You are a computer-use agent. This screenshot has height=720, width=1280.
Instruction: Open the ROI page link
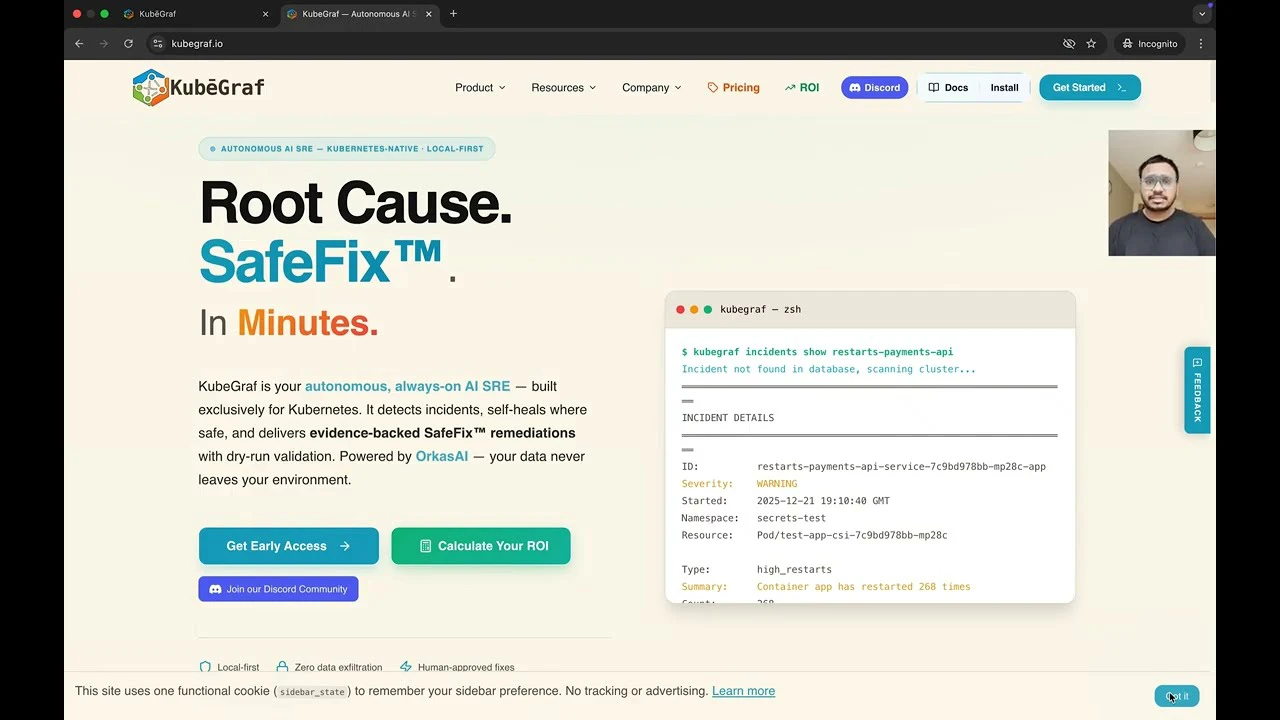(802, 88)
